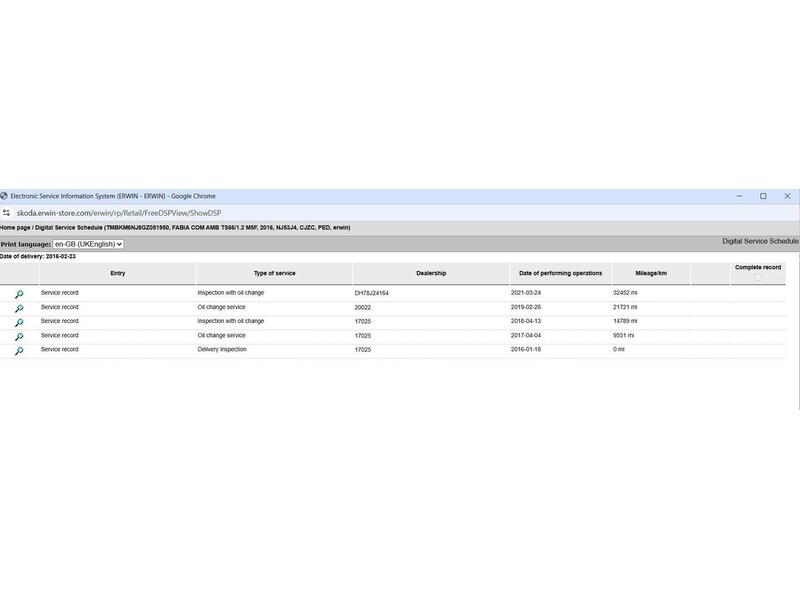Click the site information icon in address bar

[x=6, y=212]
